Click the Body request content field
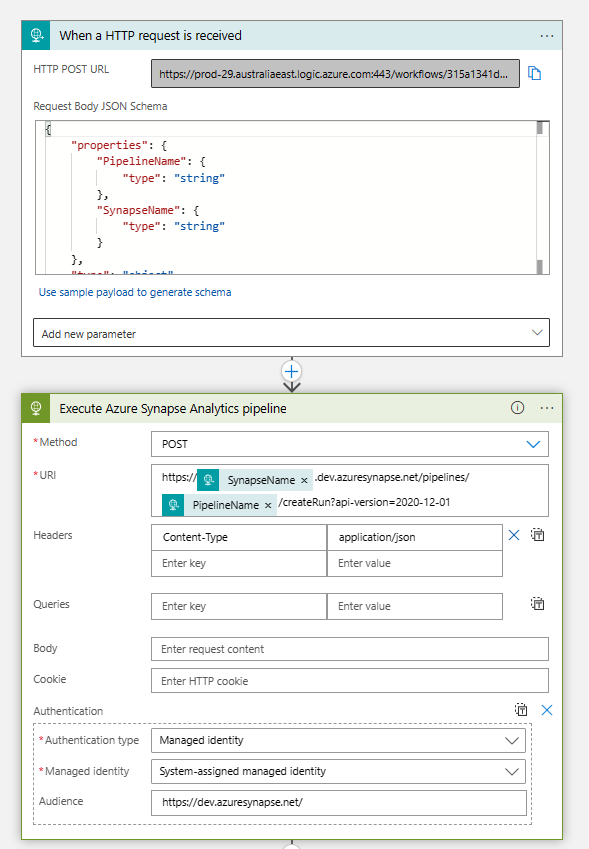Image resolution: width=589 pixels, height=849 pixels. 350,649
